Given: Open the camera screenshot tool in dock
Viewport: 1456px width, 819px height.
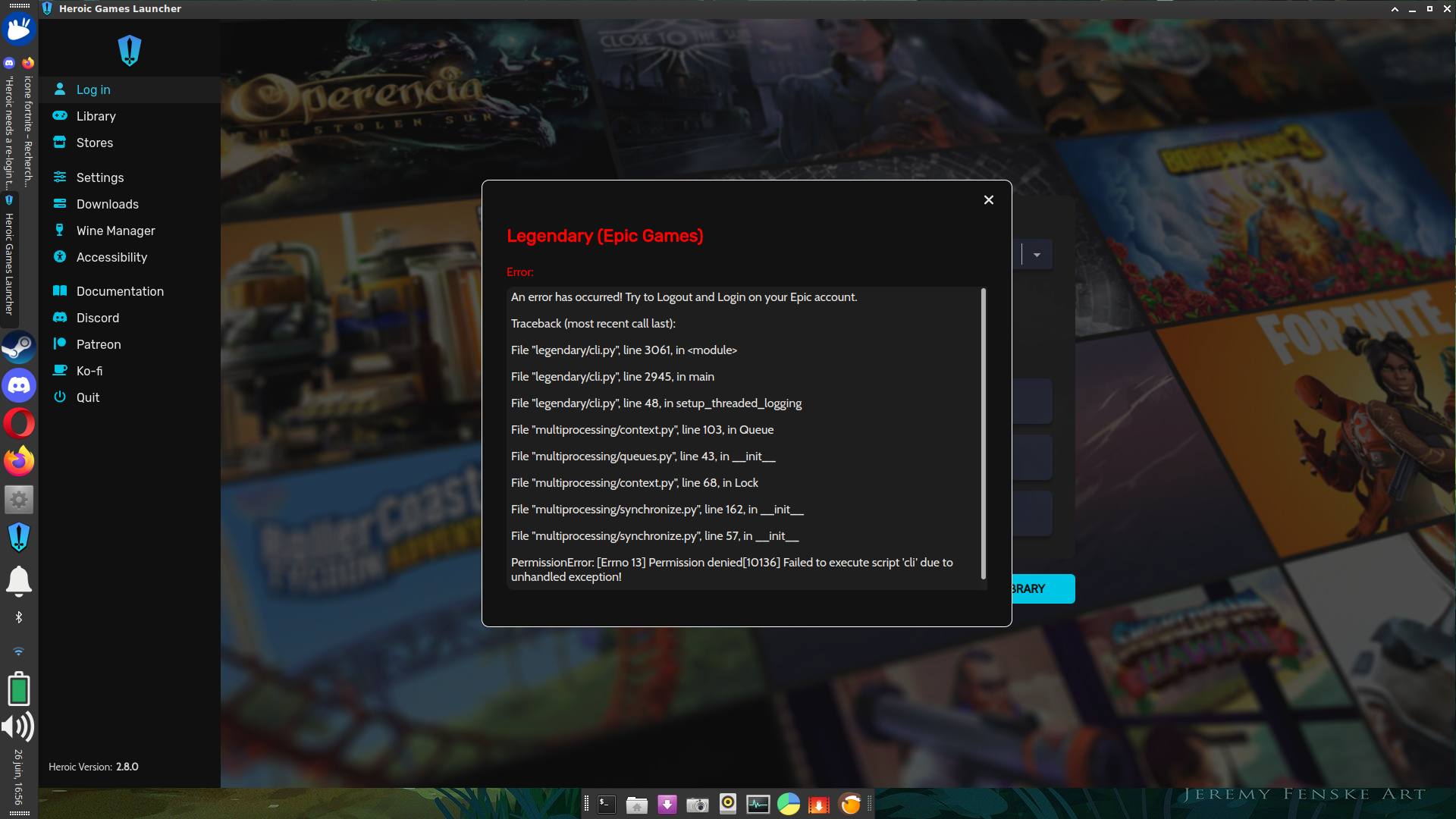Looking at the screenshot, I should (x=698, y=804).
